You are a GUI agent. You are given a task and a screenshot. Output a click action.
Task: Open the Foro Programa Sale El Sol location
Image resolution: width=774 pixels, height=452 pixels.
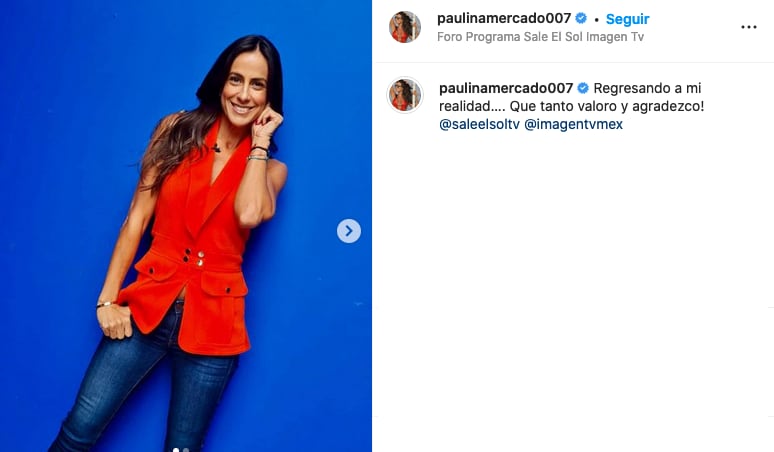click(x=541, y=37)
